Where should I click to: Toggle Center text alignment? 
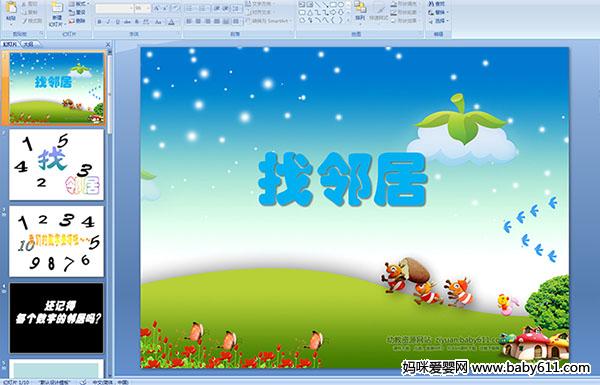(198, 21)
